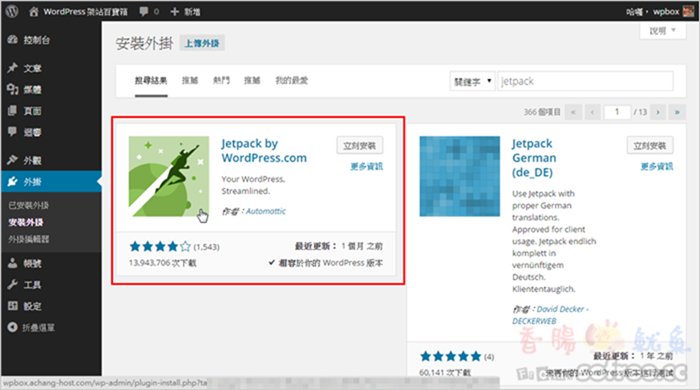
Task: Click the Jetpack rocket thumbnail
Action: 169,176
